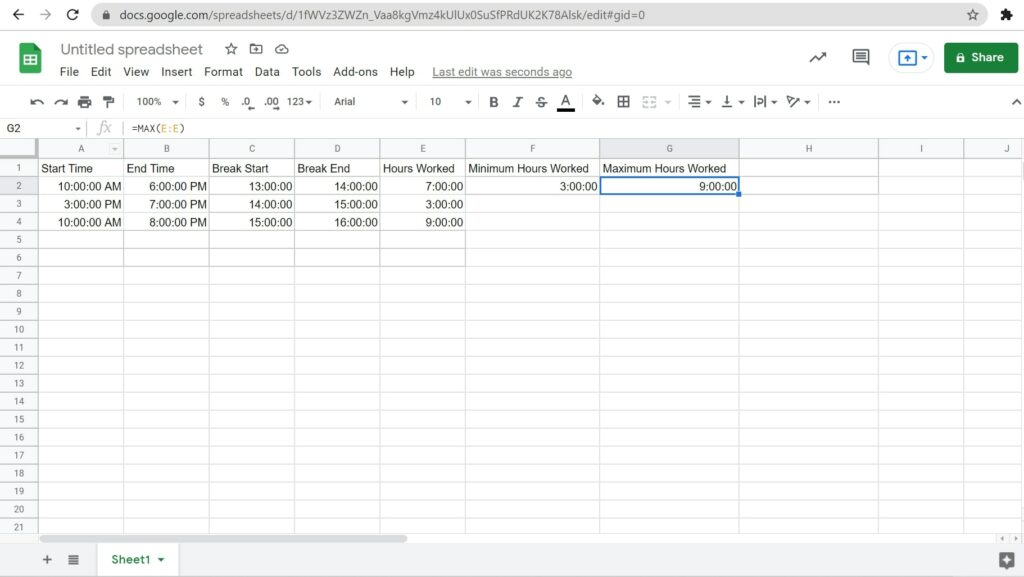
Task: Open the zoom 100% dropdown
Action: (157, 102)
